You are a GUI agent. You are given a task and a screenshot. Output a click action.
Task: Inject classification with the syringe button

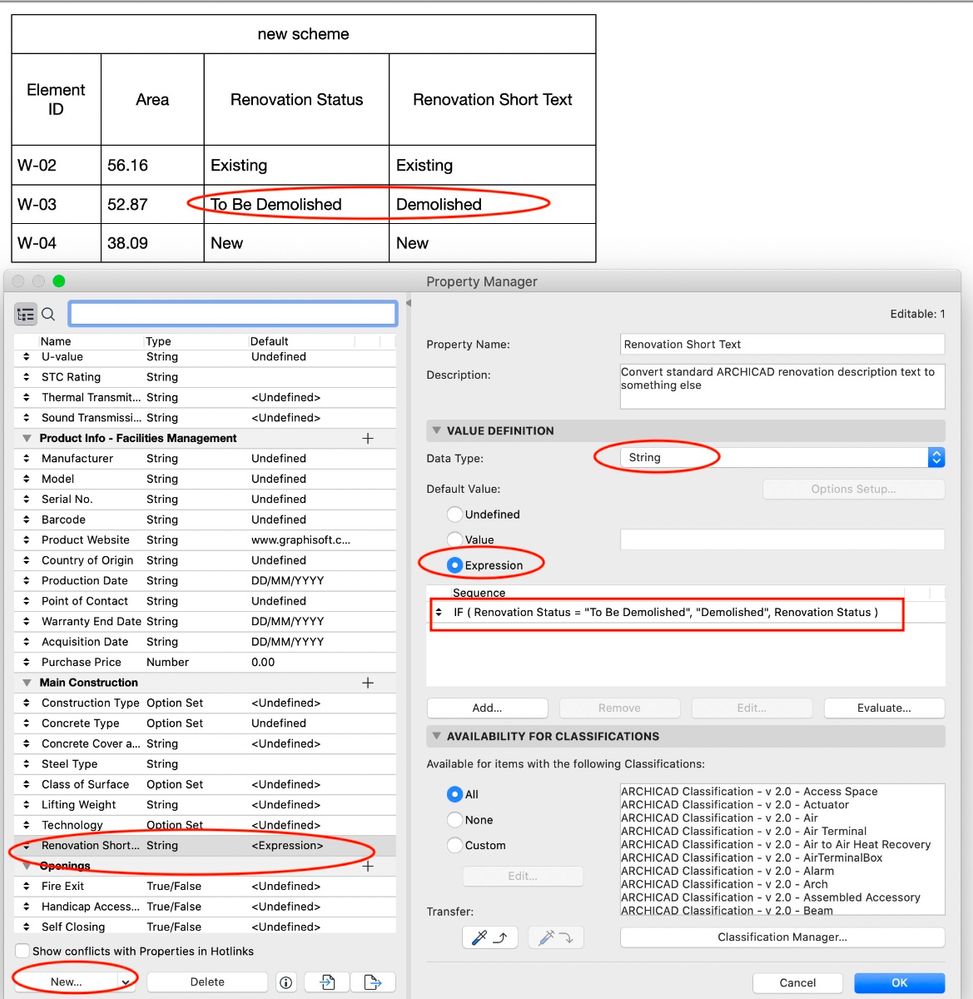(556, 937)
